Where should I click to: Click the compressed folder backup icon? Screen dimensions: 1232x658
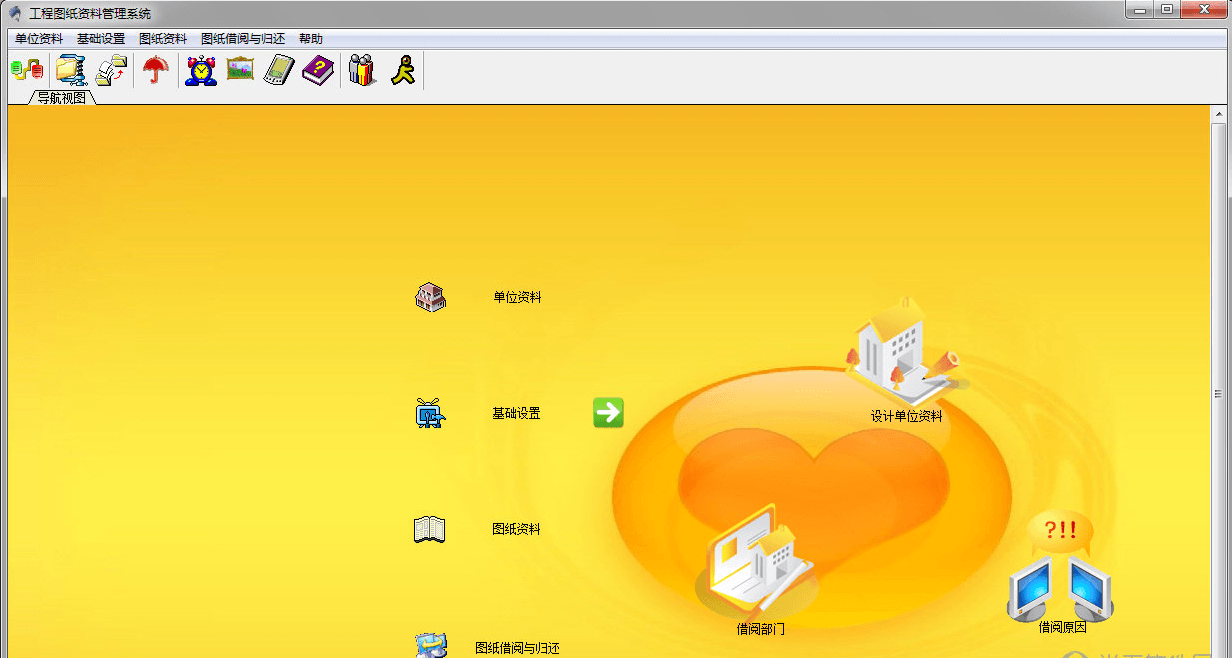[71, 70]
